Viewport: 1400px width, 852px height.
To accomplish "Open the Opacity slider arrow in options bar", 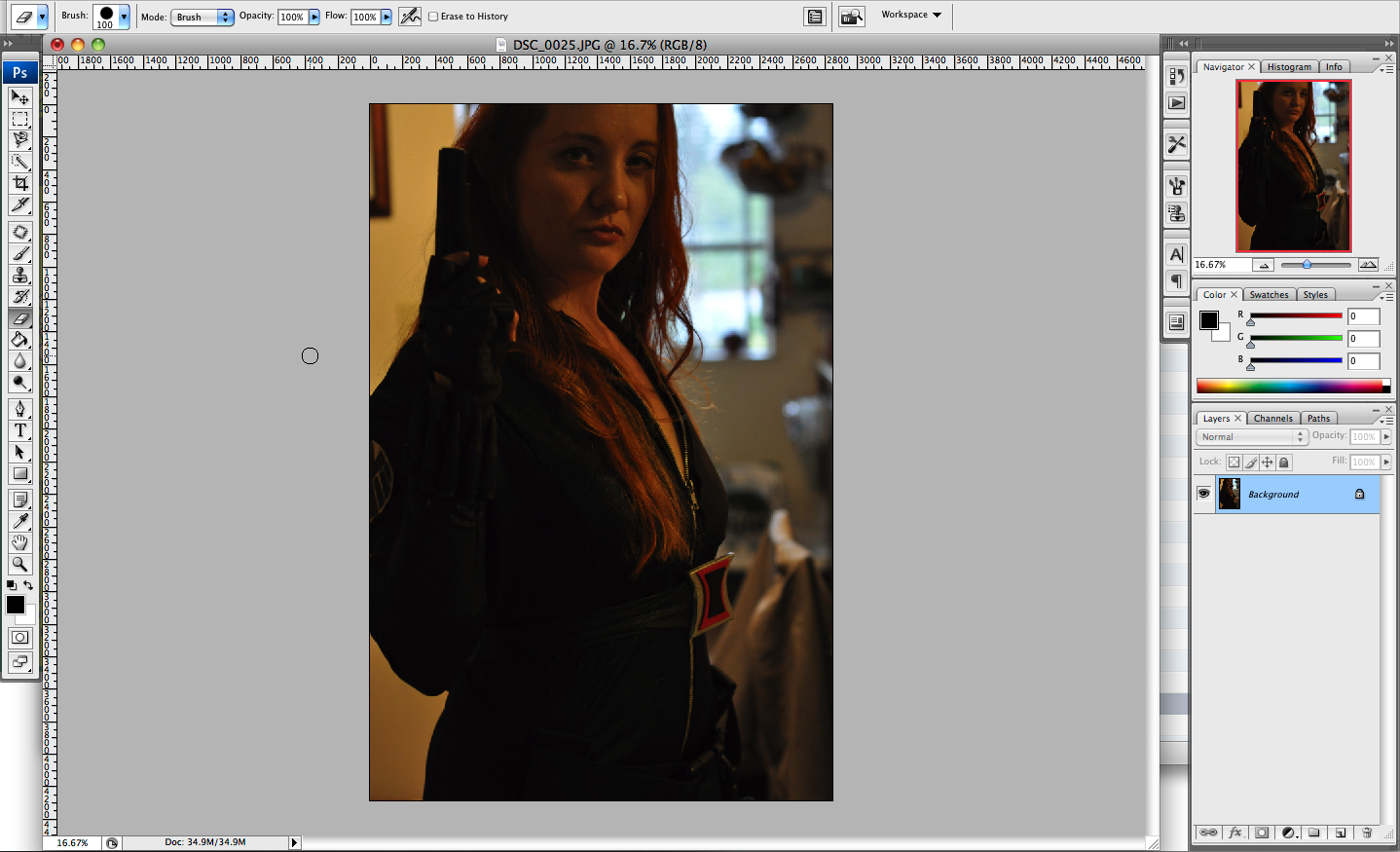I will click(x=314, y=17).
